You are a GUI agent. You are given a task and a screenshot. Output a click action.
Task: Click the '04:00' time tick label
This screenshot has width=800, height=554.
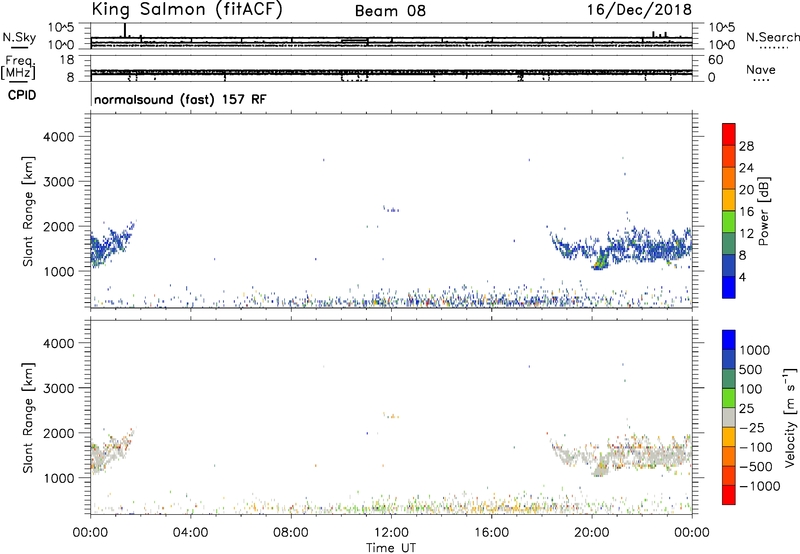[x=190, y=533]
